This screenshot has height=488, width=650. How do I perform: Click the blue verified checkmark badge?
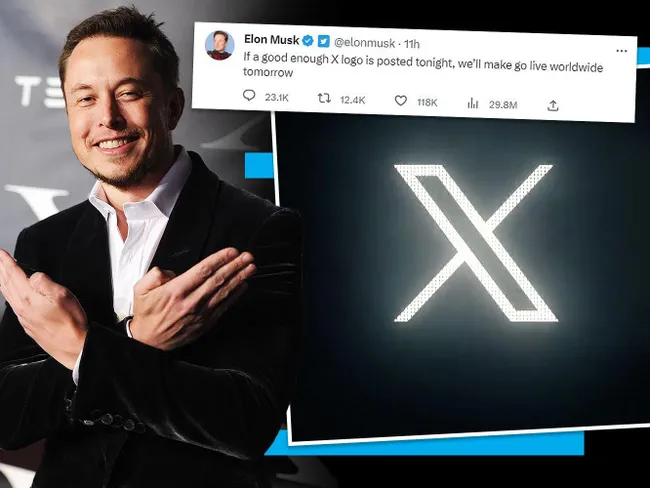[308, 41]
